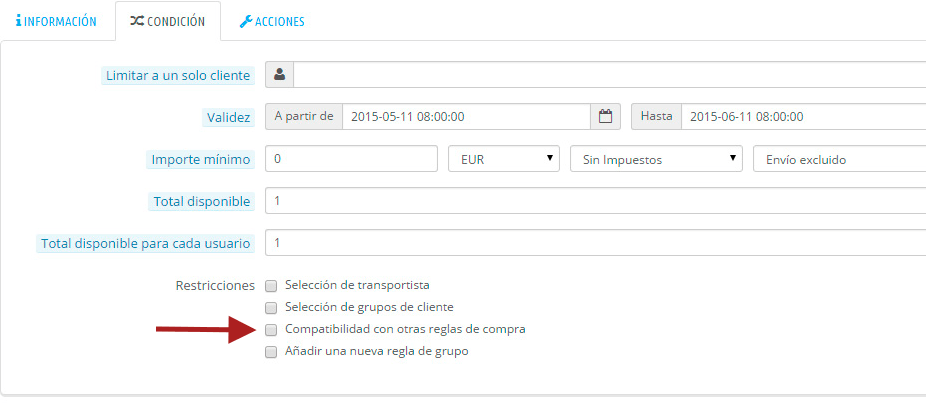Click the Total disponible label
This screenshot has width=926, height=406.
pos(202,202)
